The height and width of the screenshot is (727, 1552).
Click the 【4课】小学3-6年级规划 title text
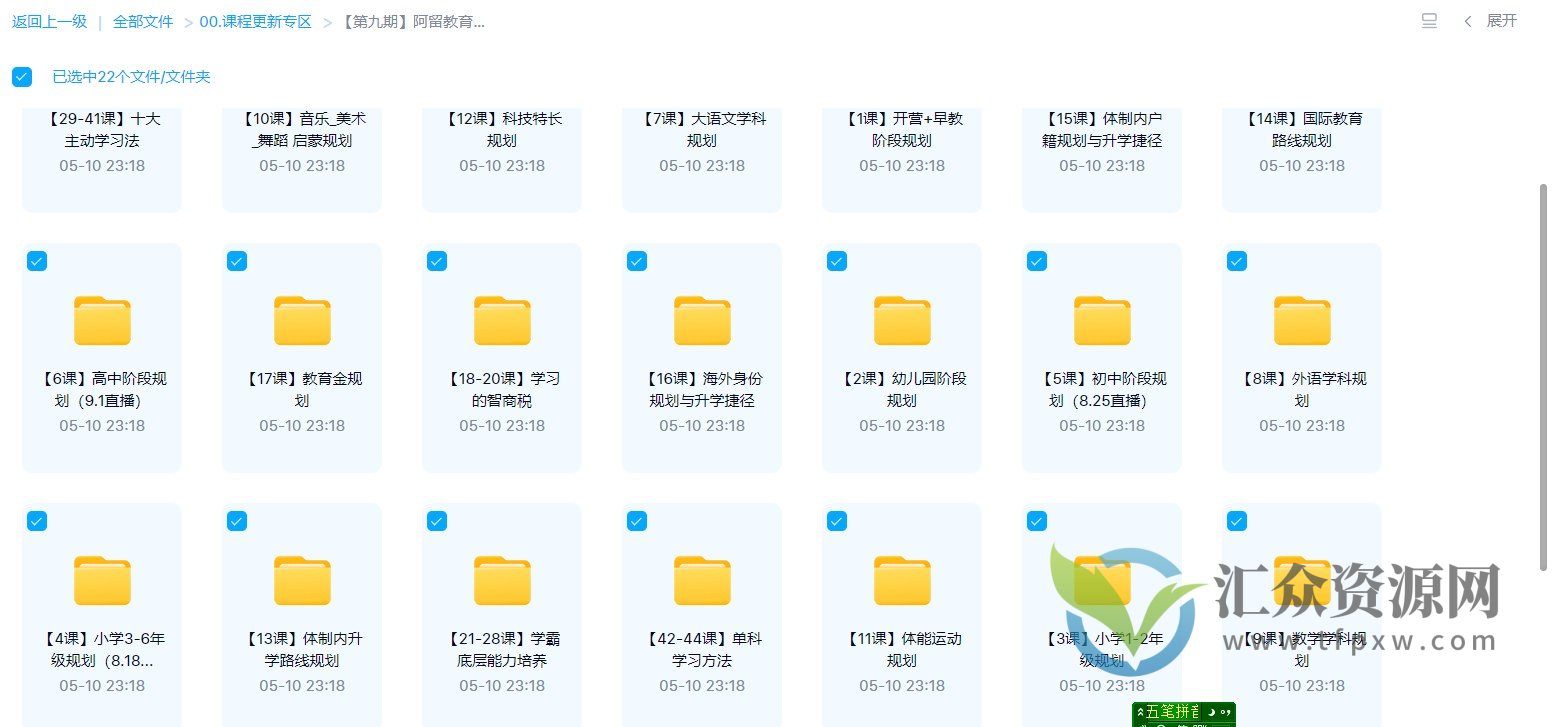coord(102,650)
